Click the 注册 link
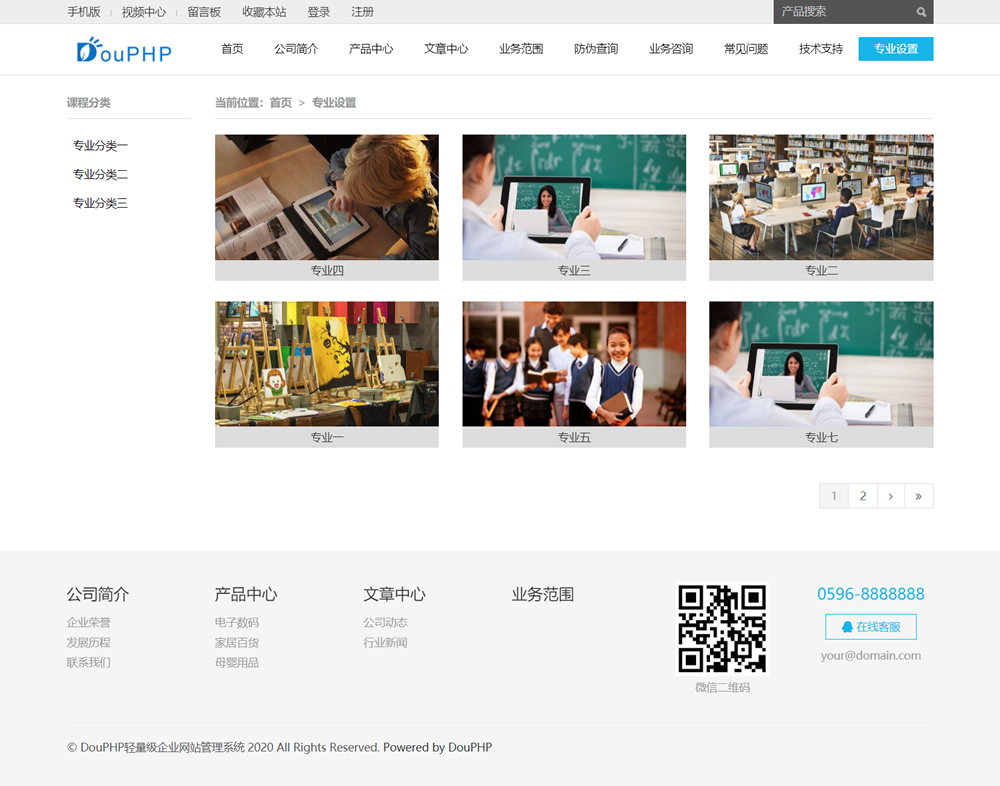This screenshot has height=786, width=1000. [362, 11]
